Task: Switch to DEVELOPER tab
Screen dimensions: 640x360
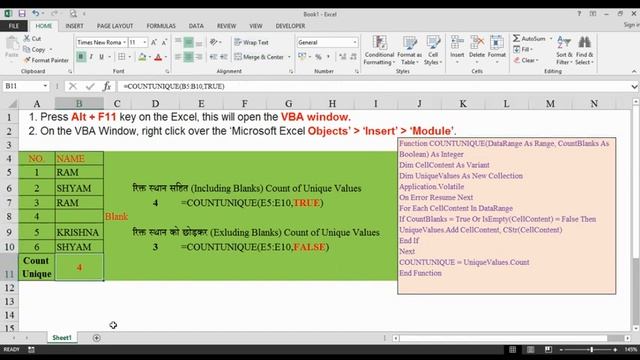Action: [x=290, y=26]
